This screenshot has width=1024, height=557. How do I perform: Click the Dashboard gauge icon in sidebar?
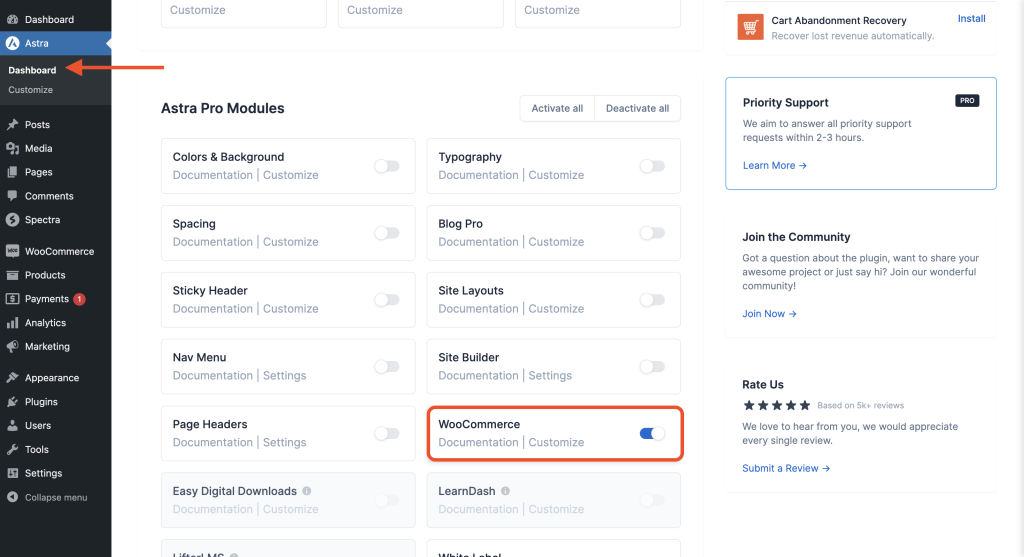point(12,20)
